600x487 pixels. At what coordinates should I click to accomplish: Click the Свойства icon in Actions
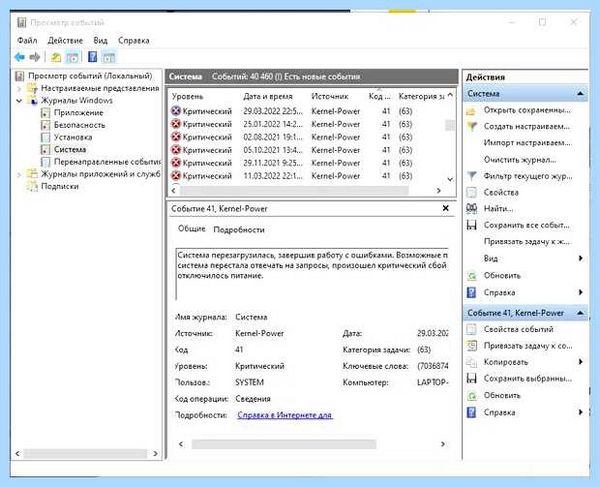[x=472, y=192]
